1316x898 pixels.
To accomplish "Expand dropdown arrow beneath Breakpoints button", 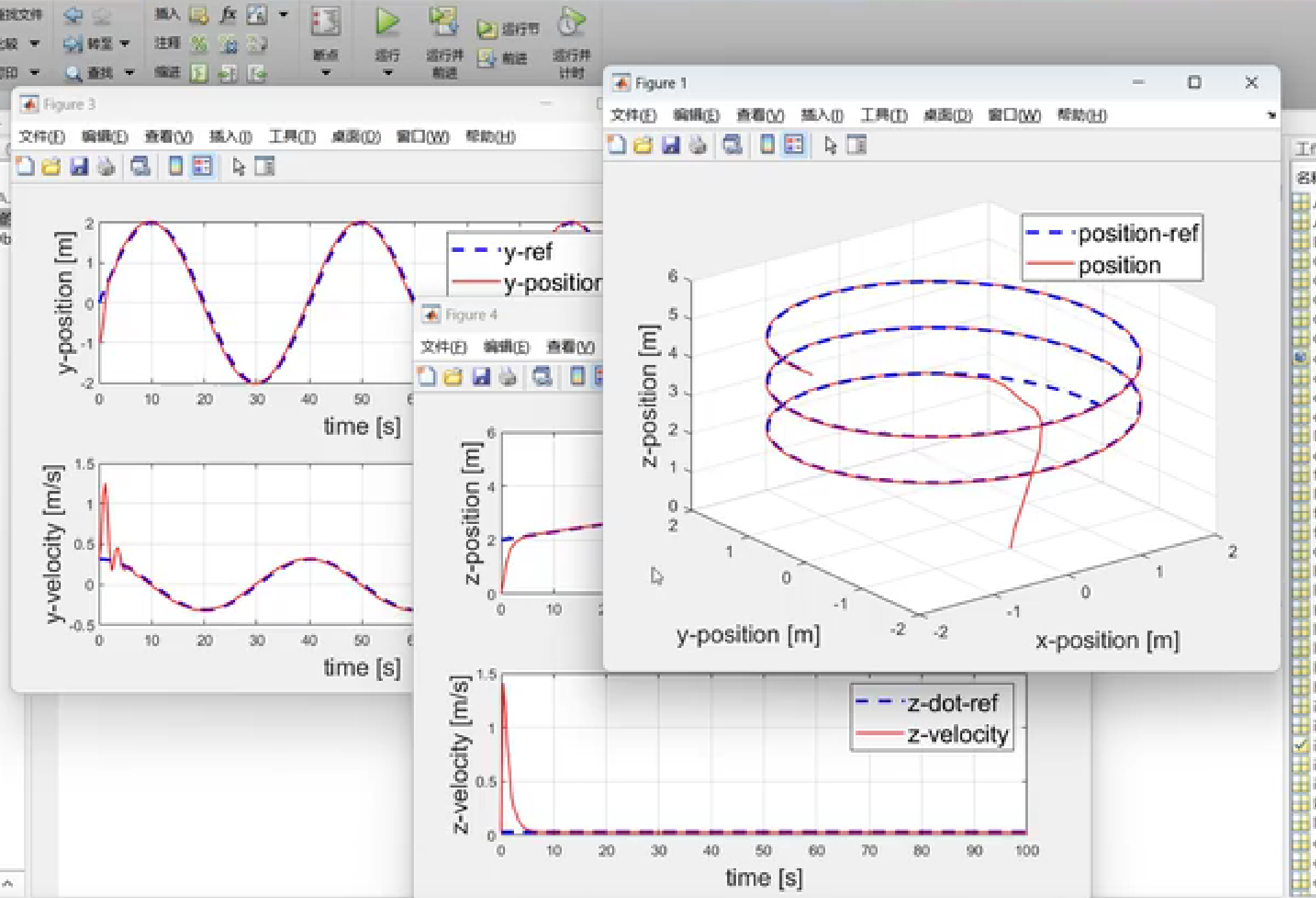I will pos(325,72).
